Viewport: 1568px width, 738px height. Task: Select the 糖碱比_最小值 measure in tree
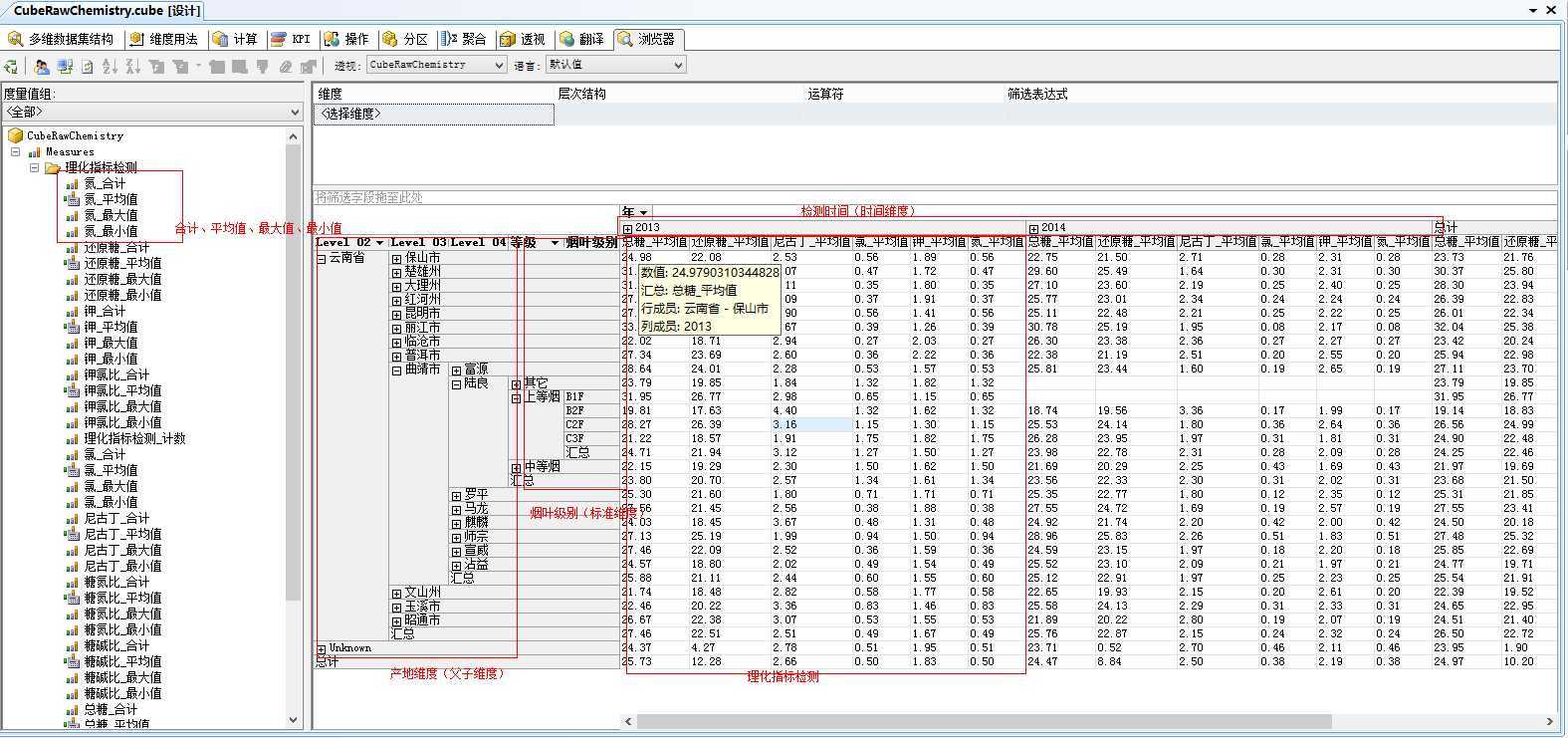click(x=122, y=693)
